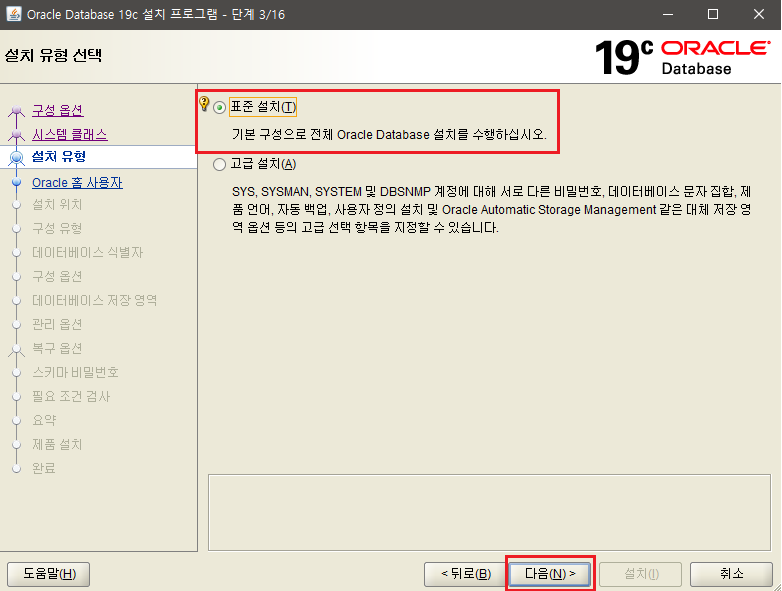Click the 제품 설치 step

tap(57, 444)
